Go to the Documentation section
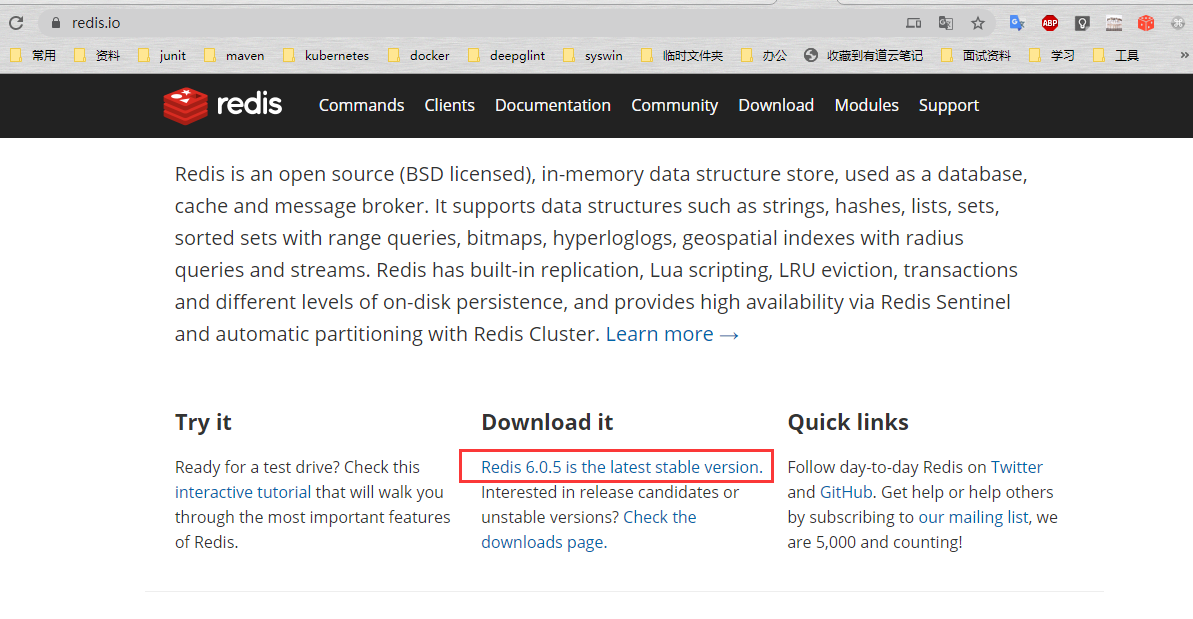The width and height of the screenshot is (1193, 619). click(x=552, y=105)
